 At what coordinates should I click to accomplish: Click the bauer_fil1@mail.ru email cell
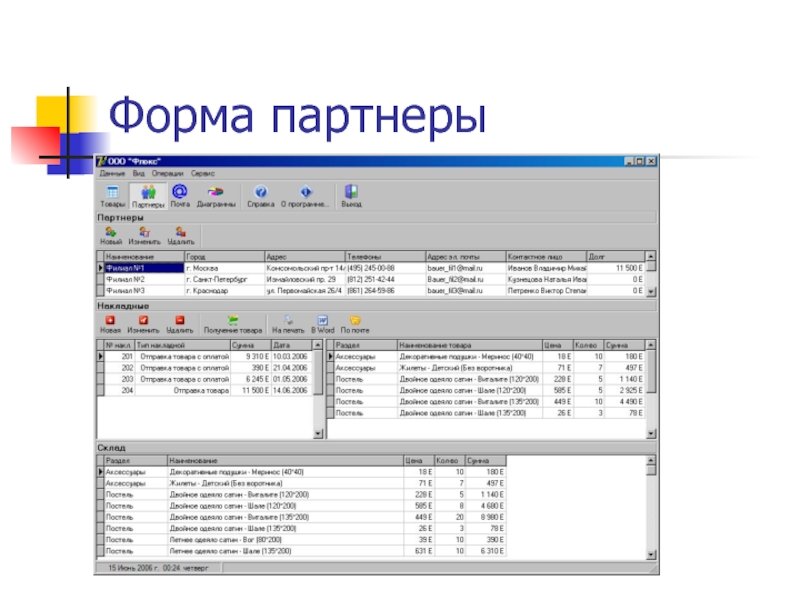(465, 268)
